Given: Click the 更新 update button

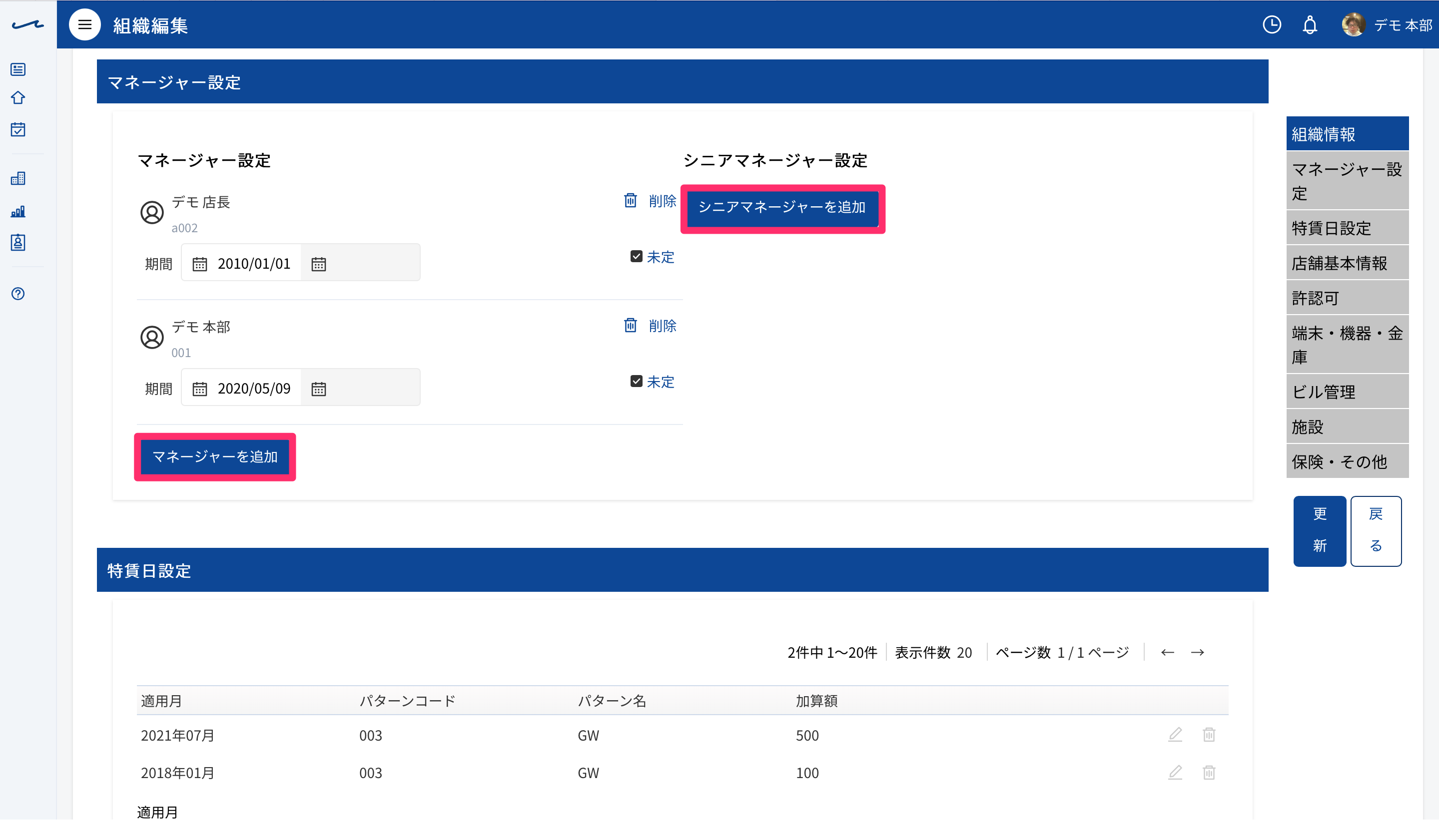Looking at the screenshot, I should click(1320, 531).
